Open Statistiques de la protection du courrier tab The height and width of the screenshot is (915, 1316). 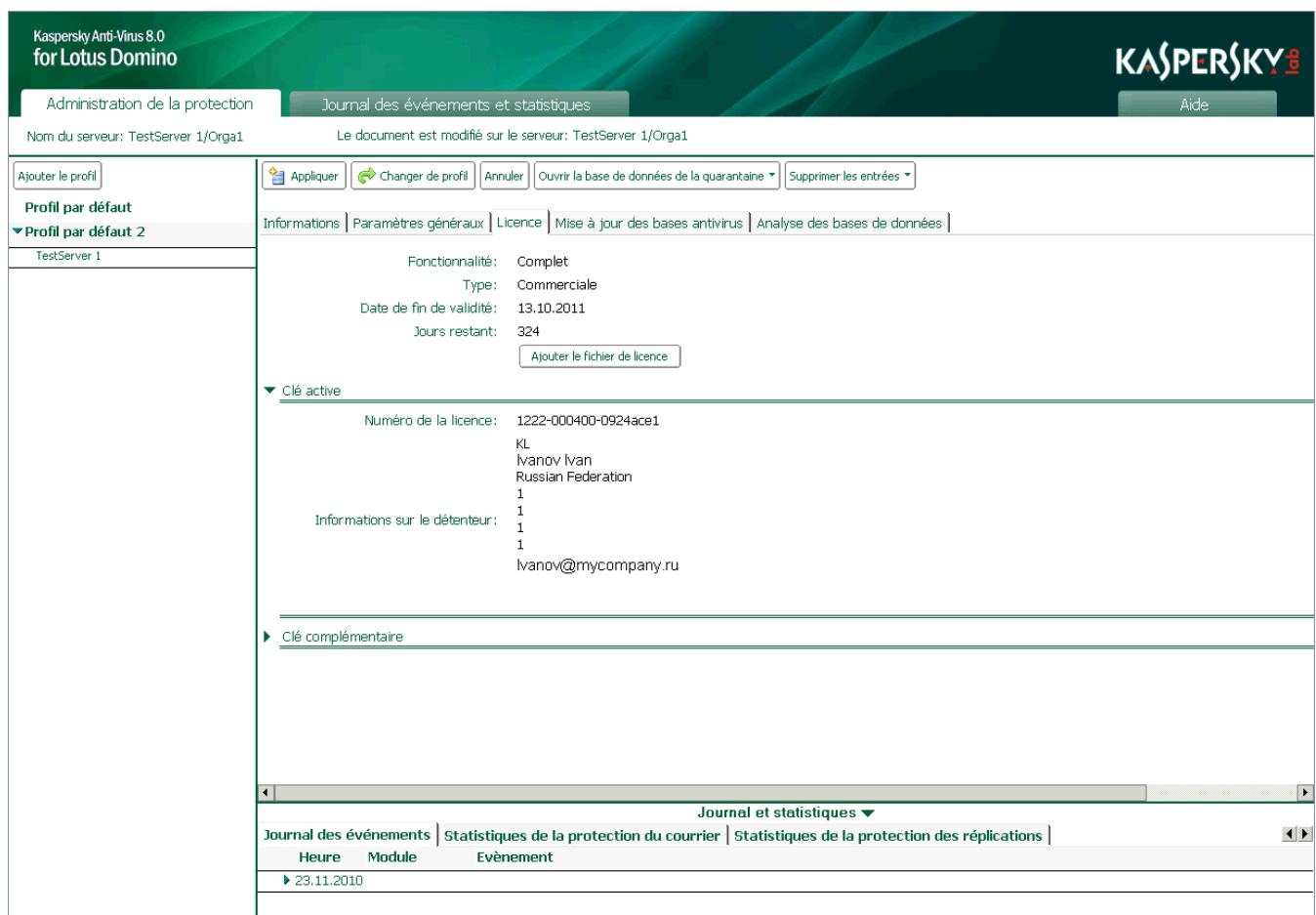582,836
